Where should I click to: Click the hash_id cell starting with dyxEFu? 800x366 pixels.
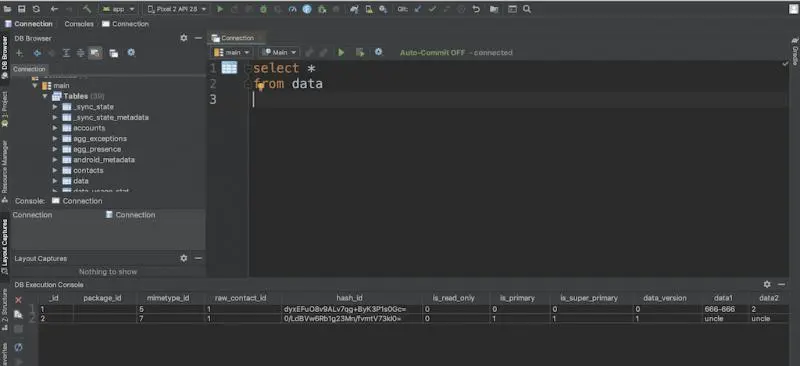tap(352, 309)
